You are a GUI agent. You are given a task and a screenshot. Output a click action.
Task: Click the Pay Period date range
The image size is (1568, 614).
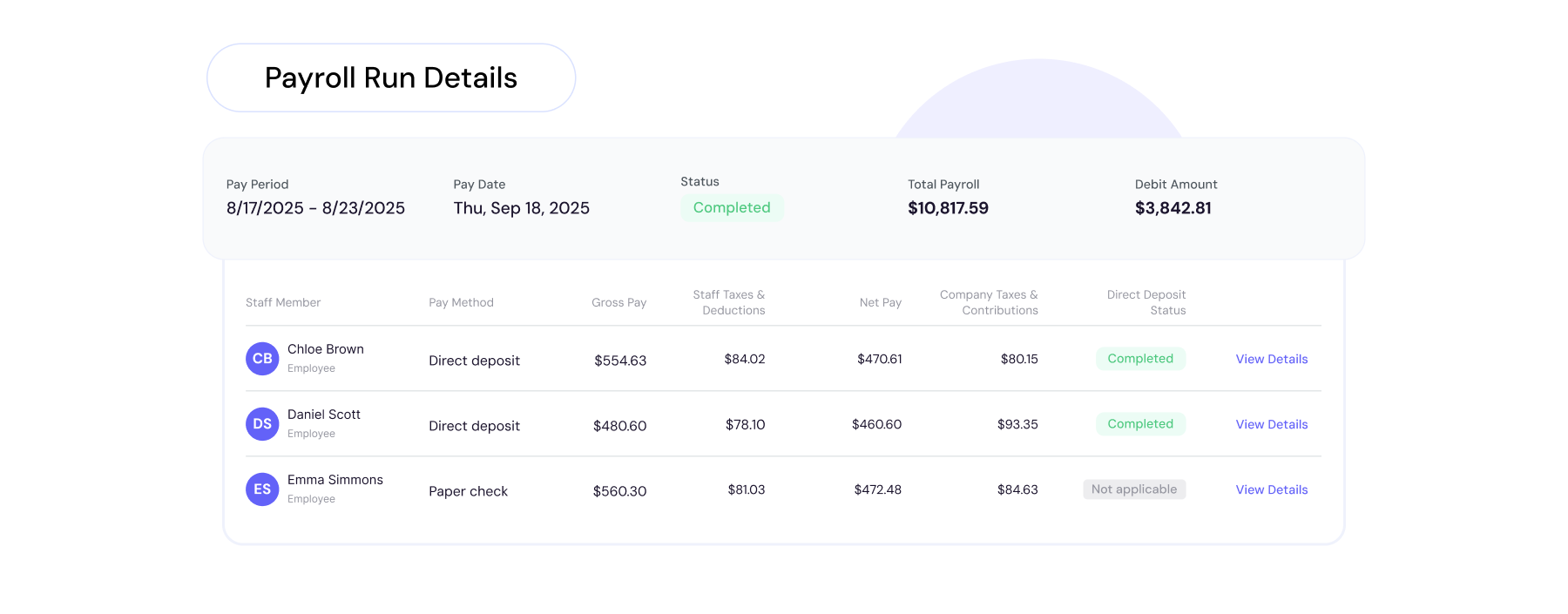(315, 207)
